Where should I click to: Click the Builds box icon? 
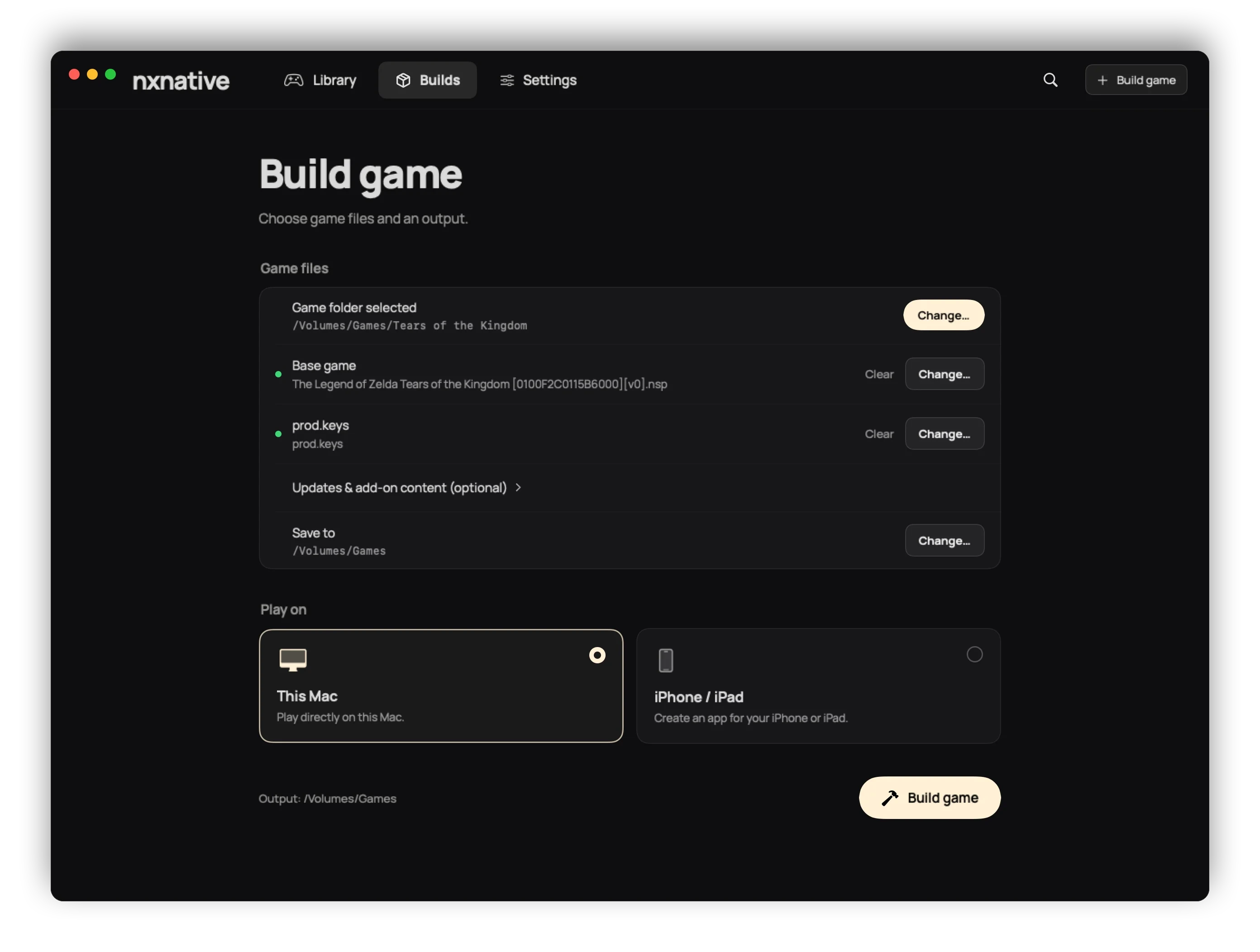[x=403, y=80]
